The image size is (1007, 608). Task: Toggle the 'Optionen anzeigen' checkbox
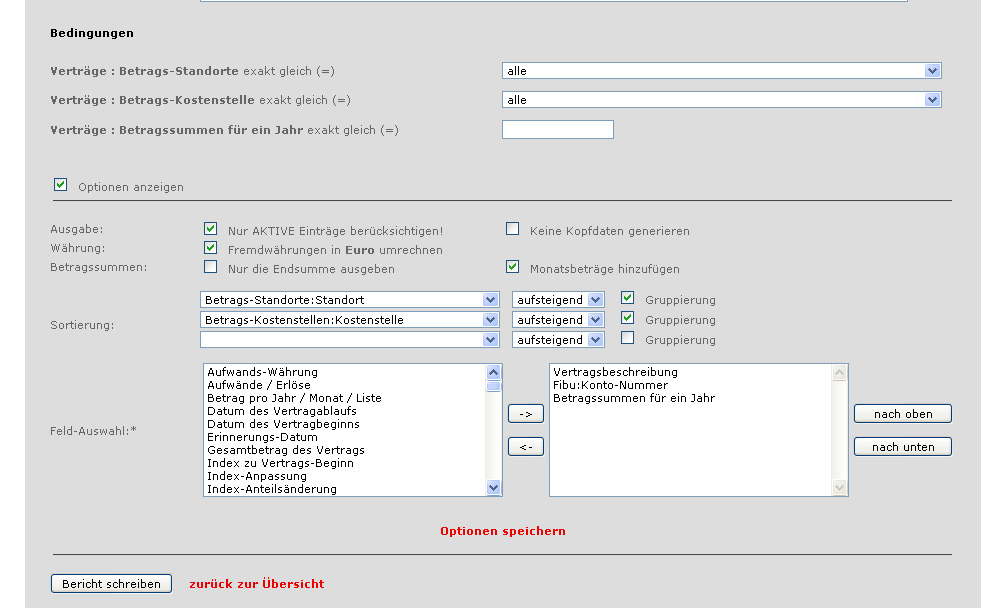(61, 185)
